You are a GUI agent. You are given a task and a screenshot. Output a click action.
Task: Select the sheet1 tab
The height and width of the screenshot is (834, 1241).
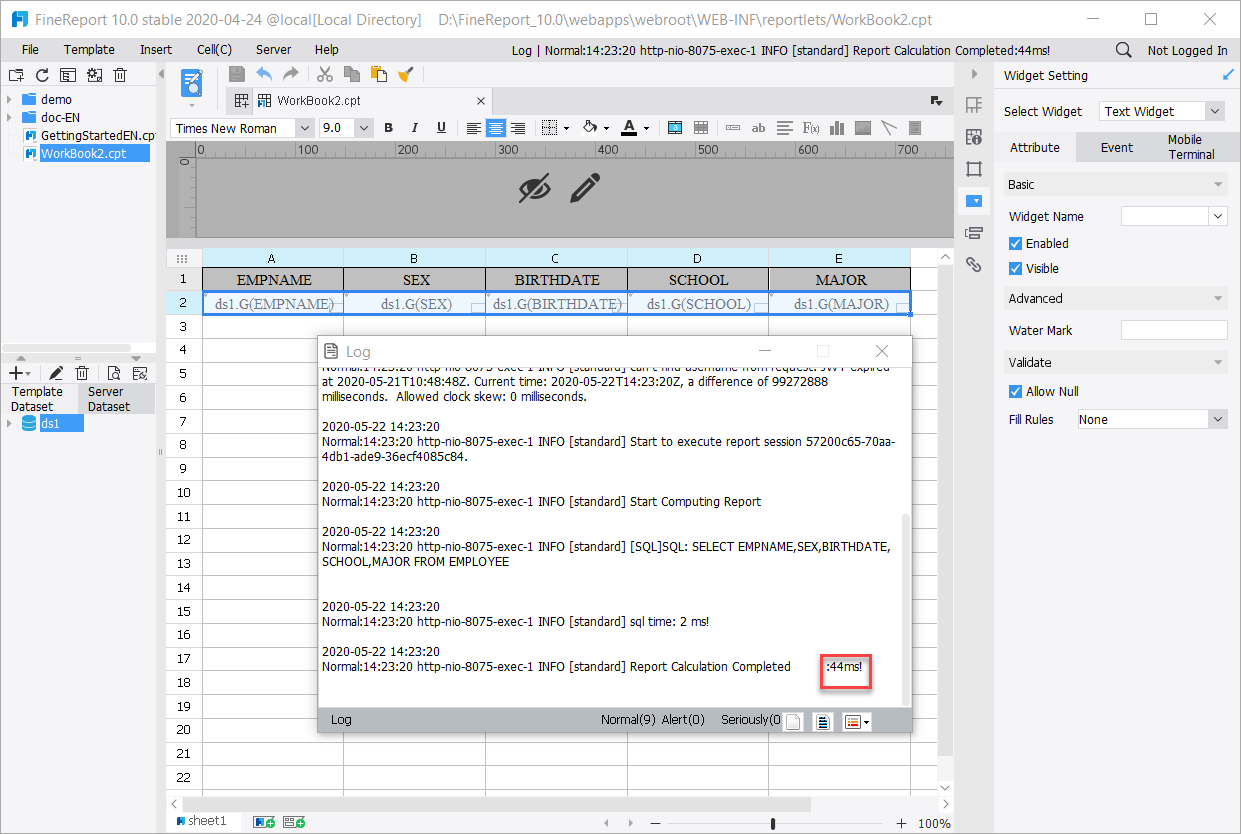click(201, 821)
